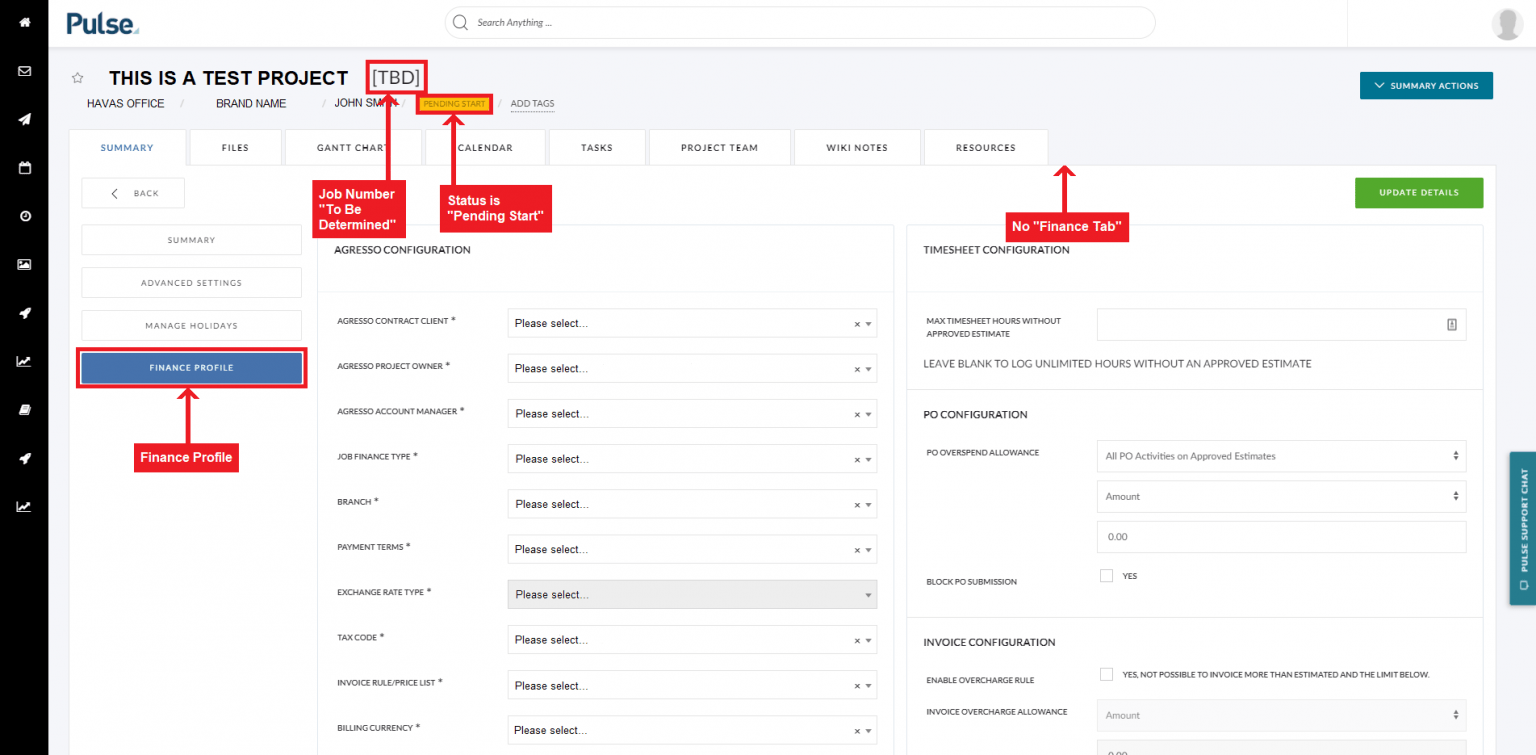
Task: Open the mail envelope icon in the sidebar
Action: coord(23,70)
